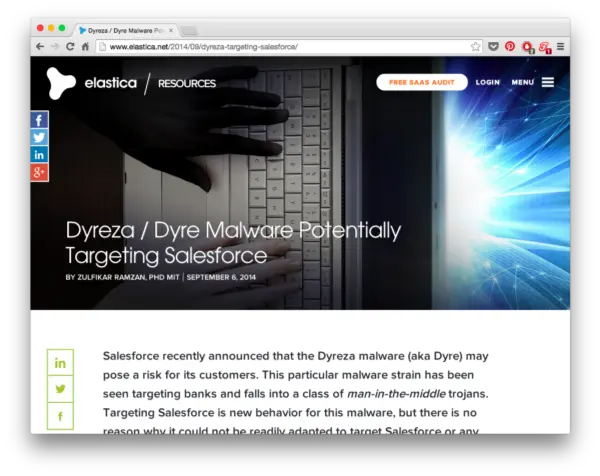Click the elastica wordmark

(x=110, y=83)
